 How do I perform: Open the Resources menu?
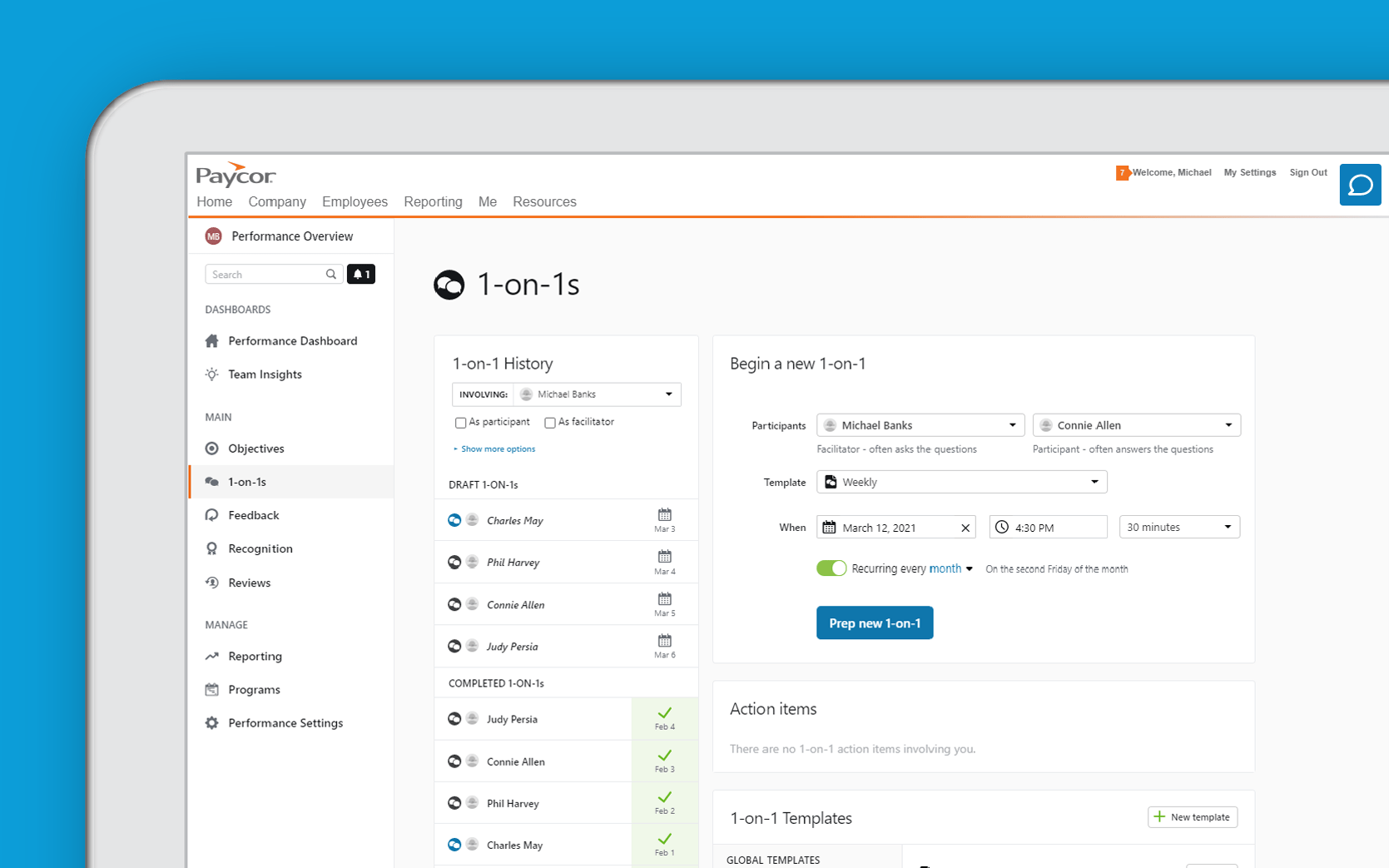[544, 201]
